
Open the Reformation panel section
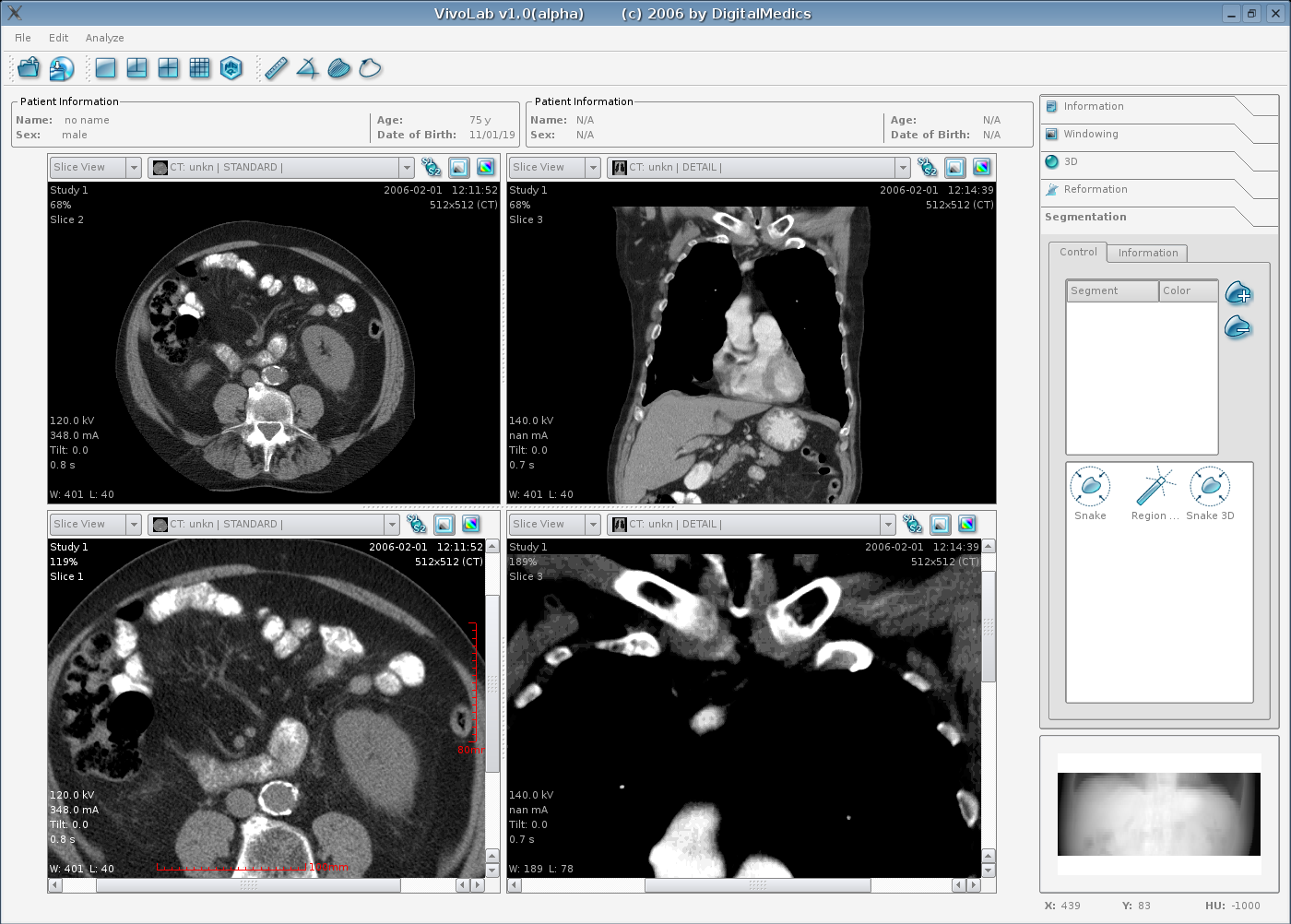point(1095,189)
